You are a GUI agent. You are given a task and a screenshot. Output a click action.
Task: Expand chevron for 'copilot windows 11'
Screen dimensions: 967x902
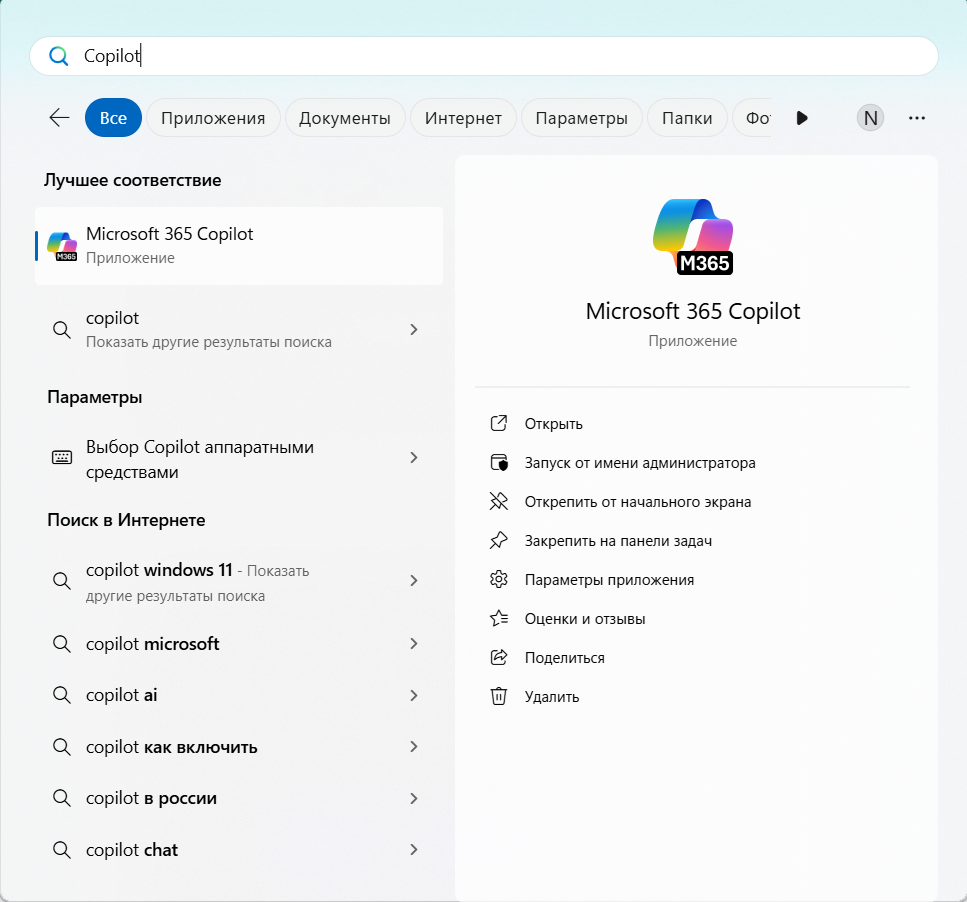pyautogui.click(x=414, y=581)
